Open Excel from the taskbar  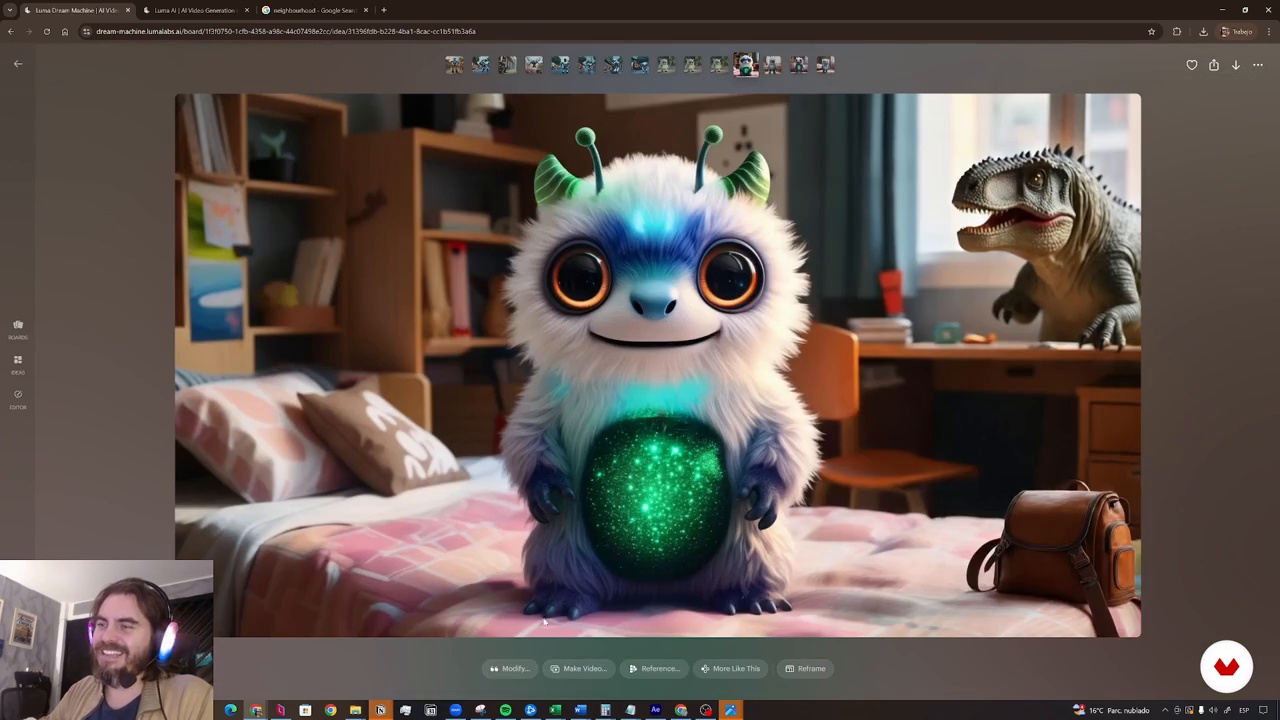(555, 710)
